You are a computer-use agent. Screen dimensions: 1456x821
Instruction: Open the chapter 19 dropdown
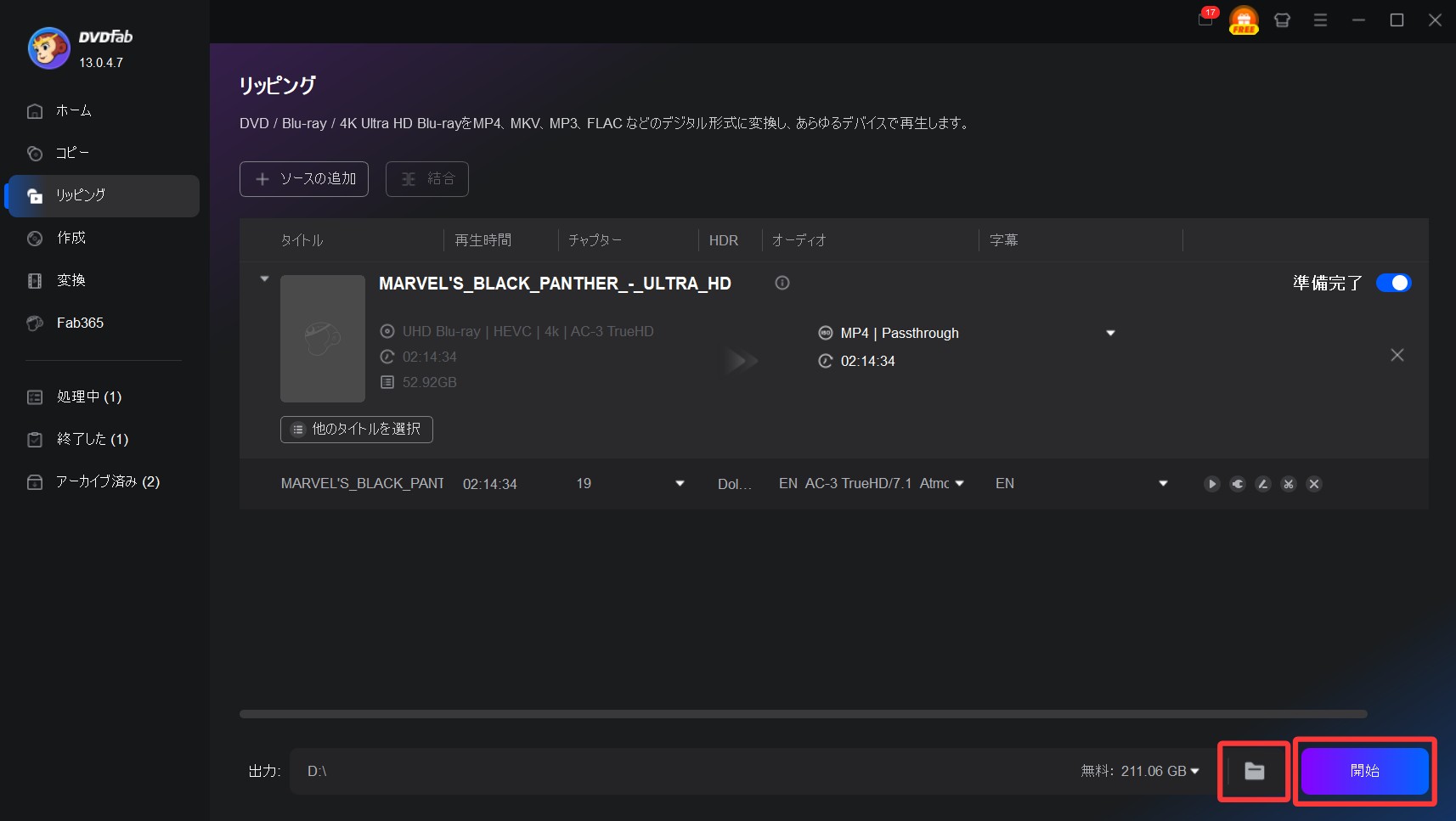(x=680, y=483)
